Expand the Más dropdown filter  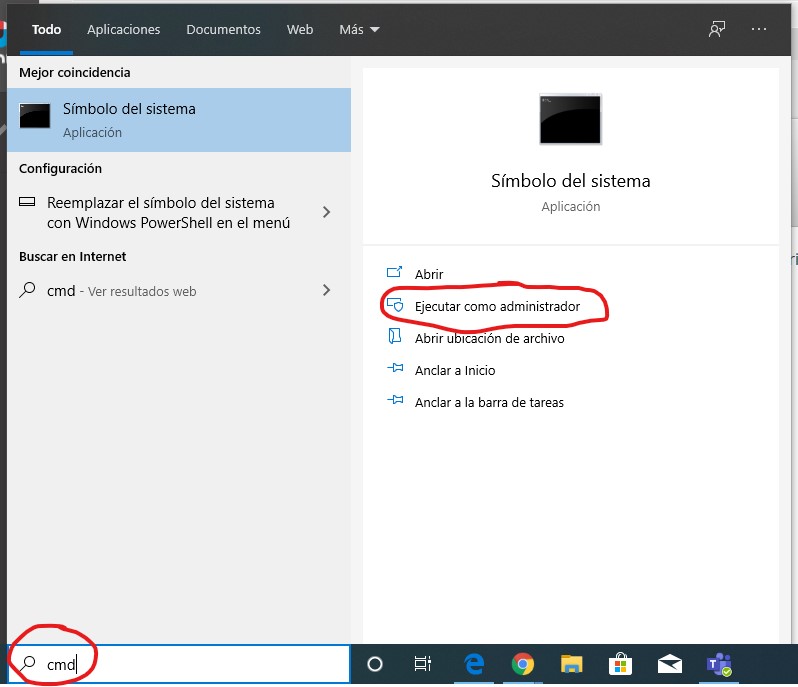[x=359, y=30]
